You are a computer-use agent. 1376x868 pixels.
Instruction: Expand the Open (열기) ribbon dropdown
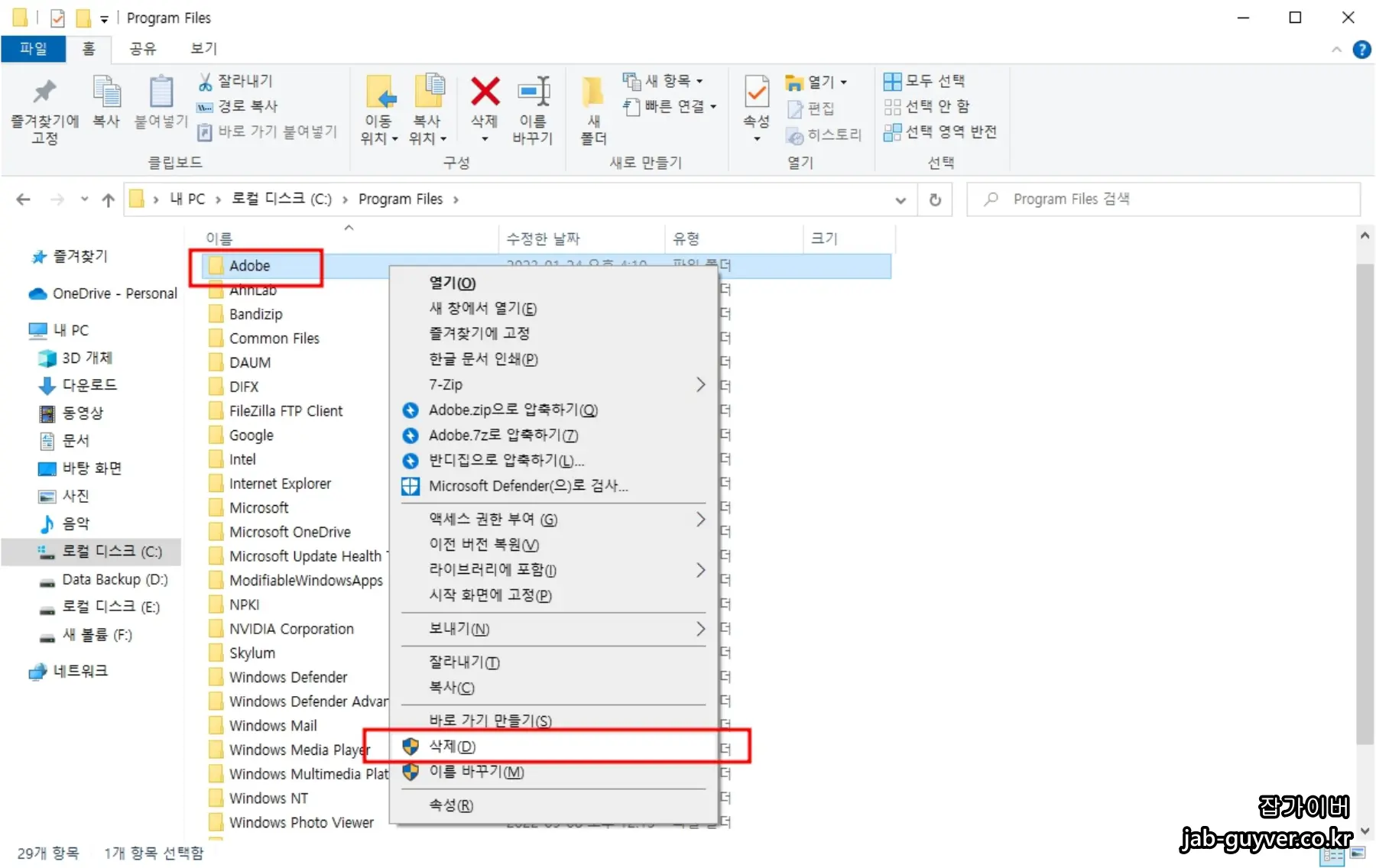[x=816, y=82]
